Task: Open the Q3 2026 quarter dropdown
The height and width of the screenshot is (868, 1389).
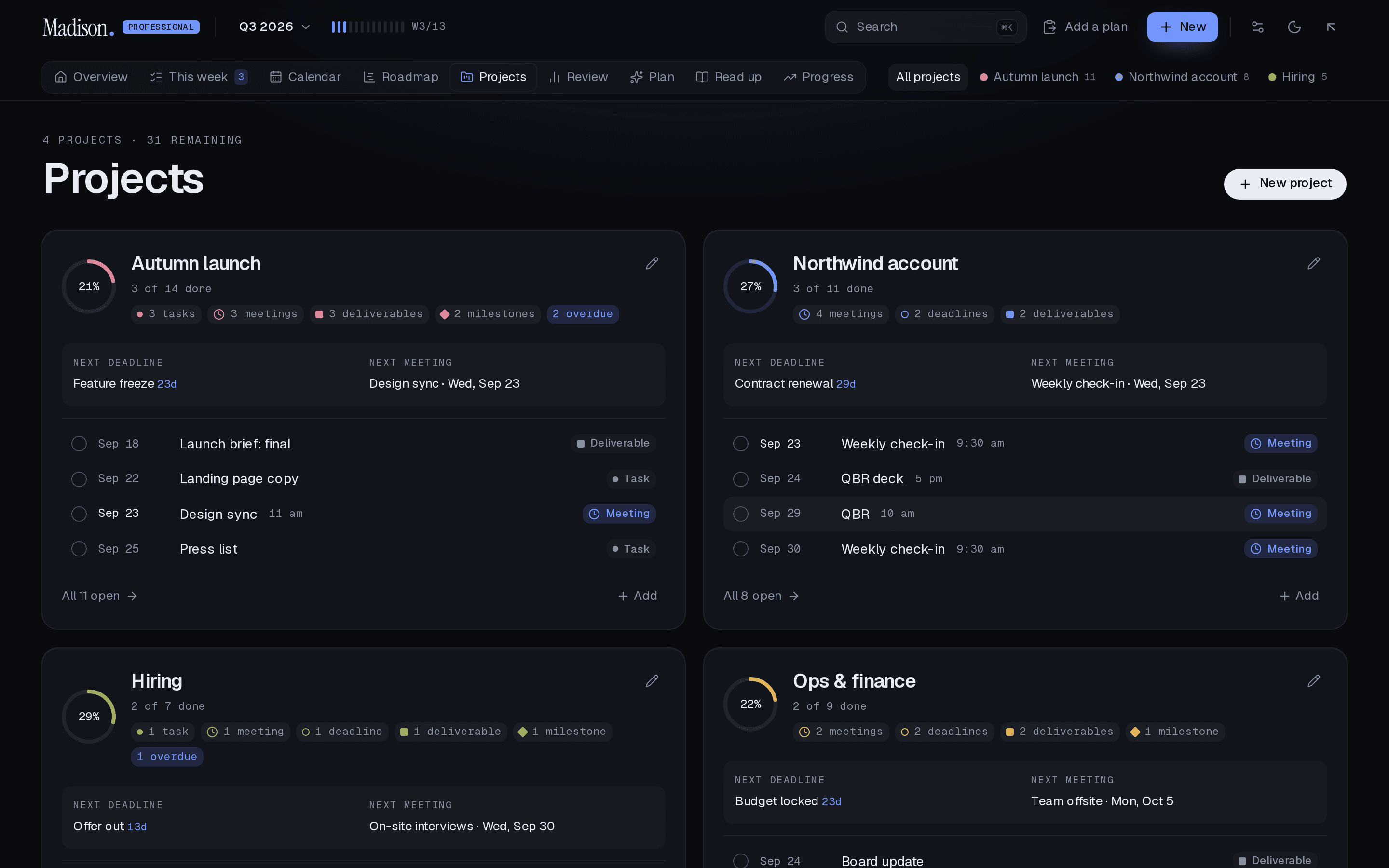Action: pyautogui.click(x=274, y=27)
